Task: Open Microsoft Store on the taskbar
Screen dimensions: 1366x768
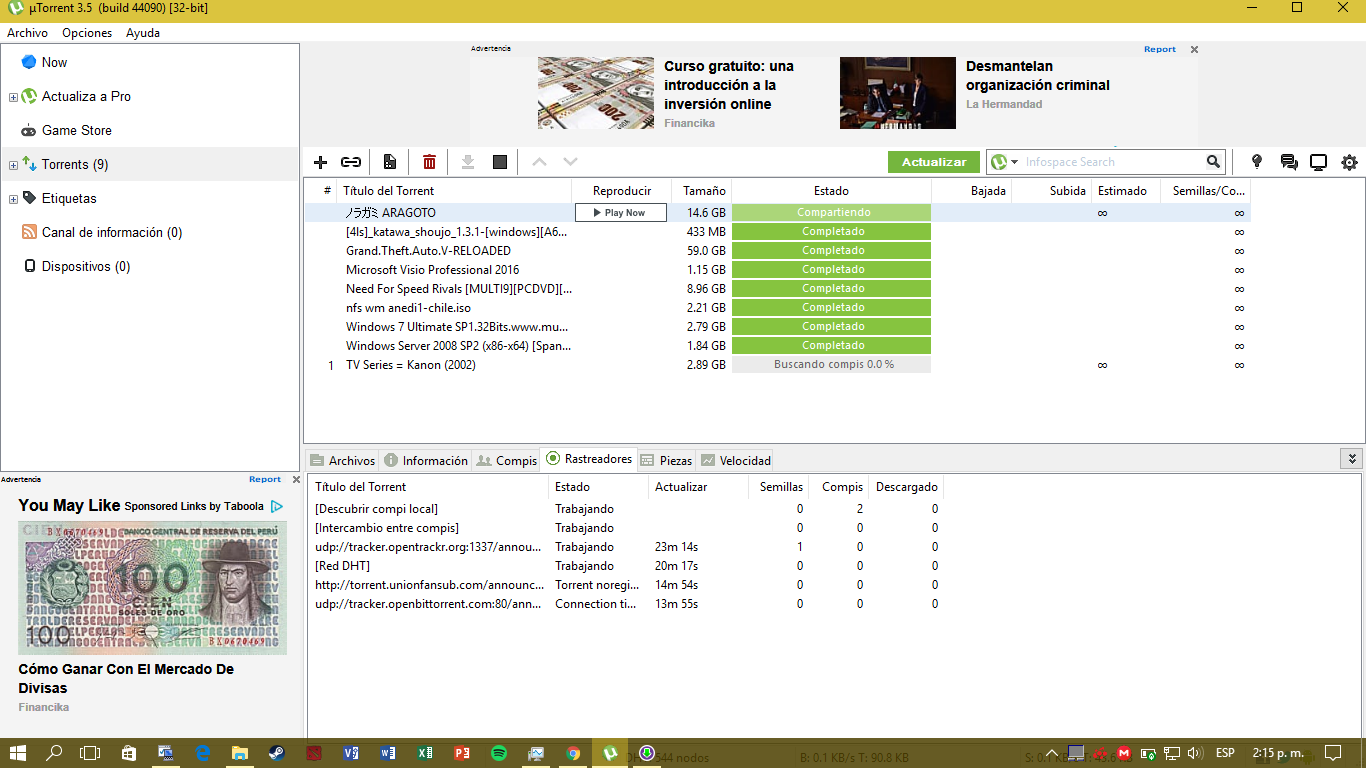Action: point(128,753)
